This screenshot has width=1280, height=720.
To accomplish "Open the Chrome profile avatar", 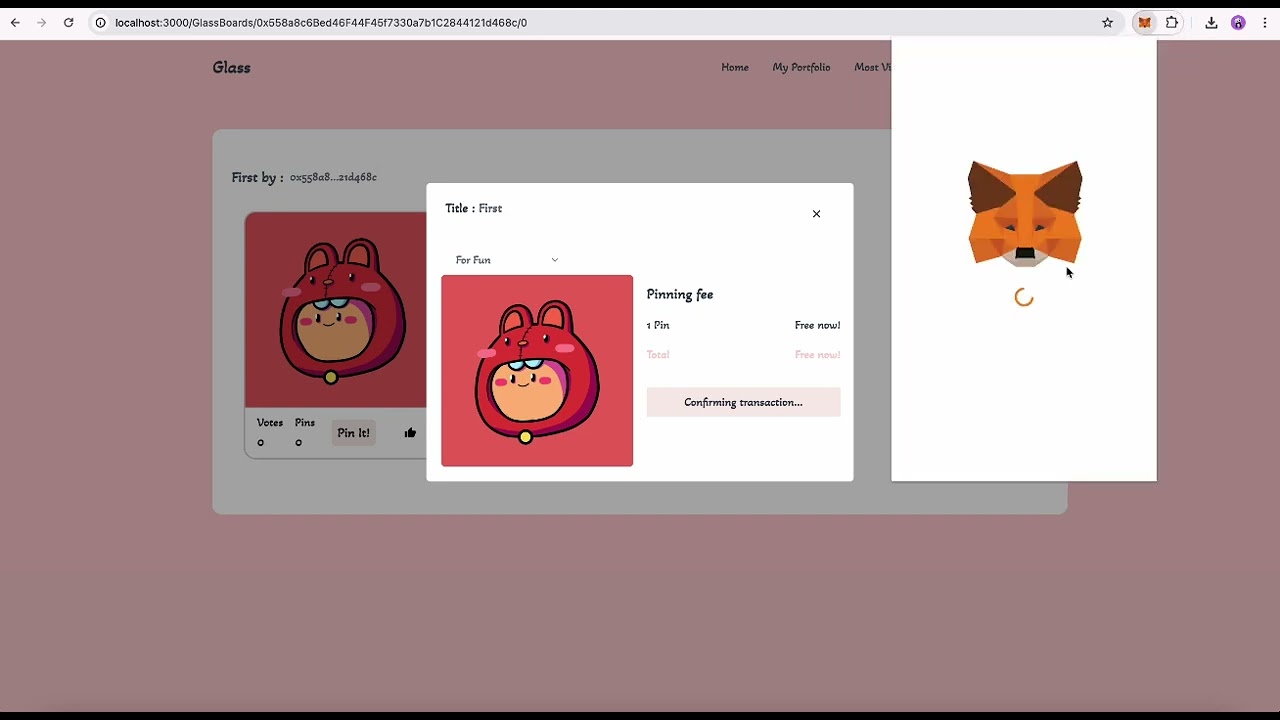I will (1238, 22).
